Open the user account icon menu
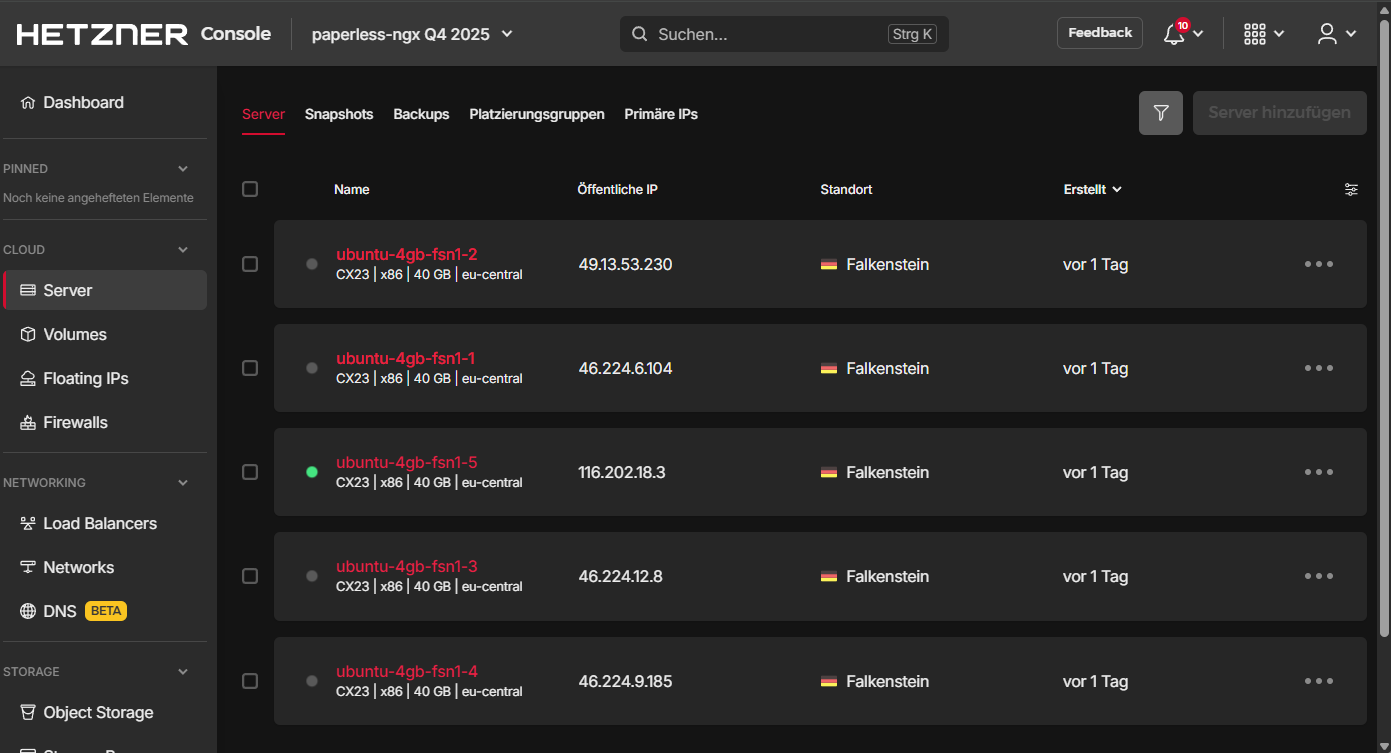Image resolution: width=1391 pixels, height=753 pixels. pyautogui.click(x=1327, y=34)
